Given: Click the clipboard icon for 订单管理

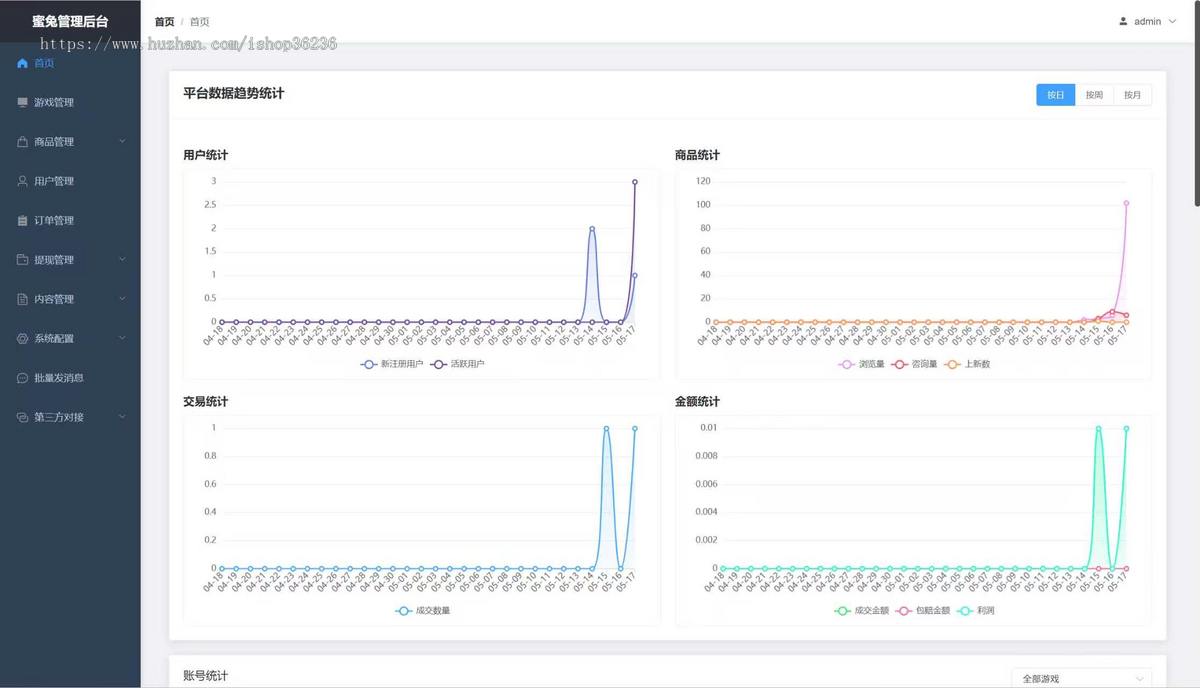Looking at the screenshot, I should (x=23, y=220).
